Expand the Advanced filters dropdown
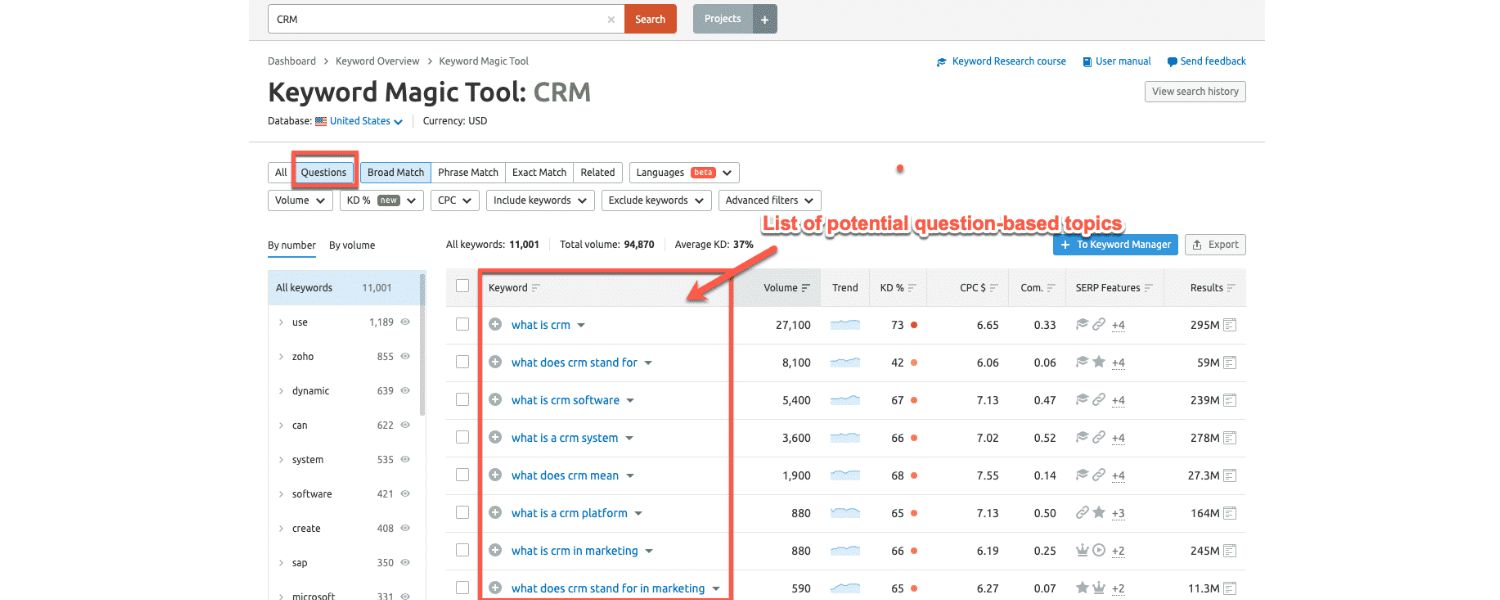 click(x=769, y=200)
